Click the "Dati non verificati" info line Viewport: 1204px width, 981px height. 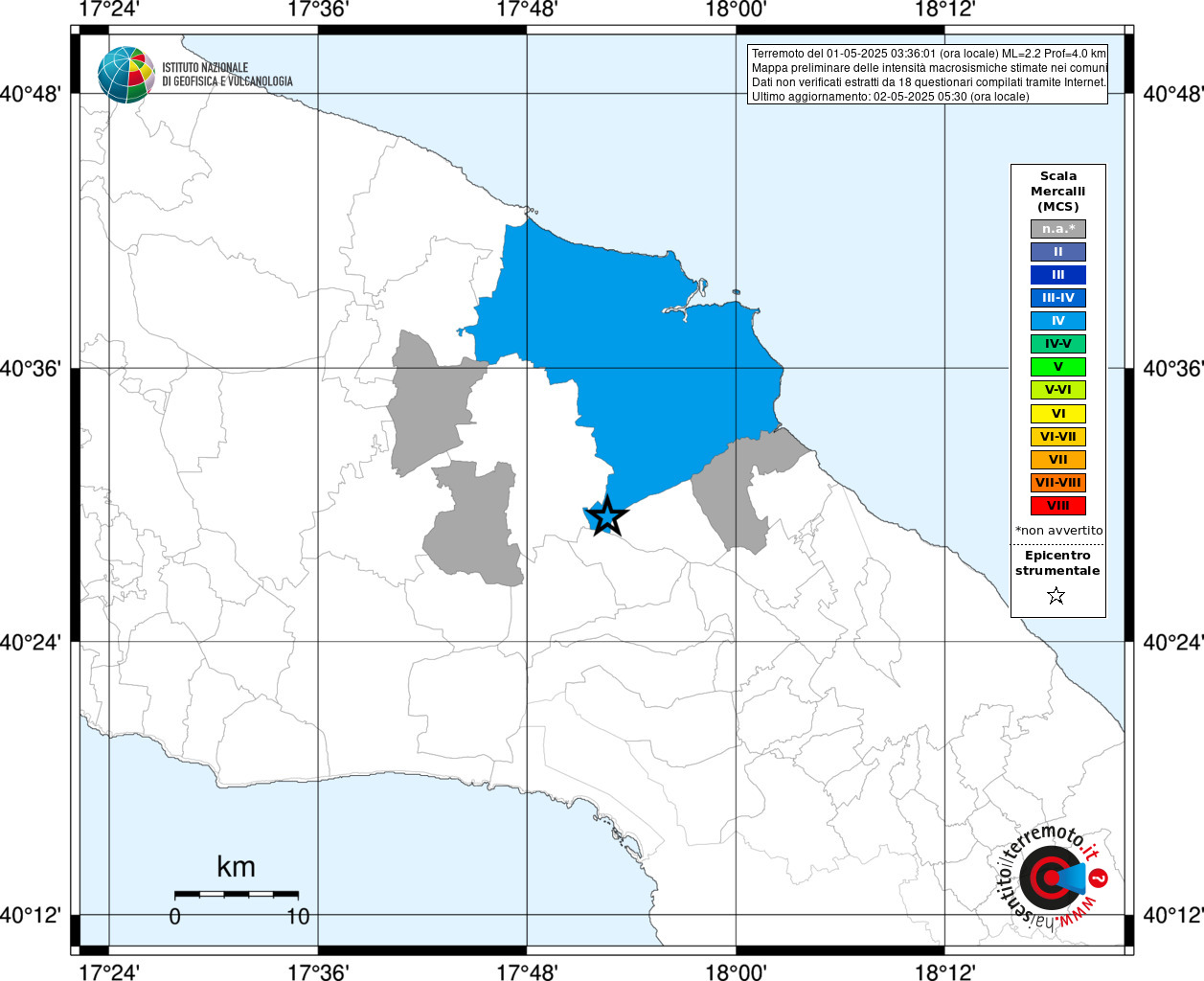point(929,82)
